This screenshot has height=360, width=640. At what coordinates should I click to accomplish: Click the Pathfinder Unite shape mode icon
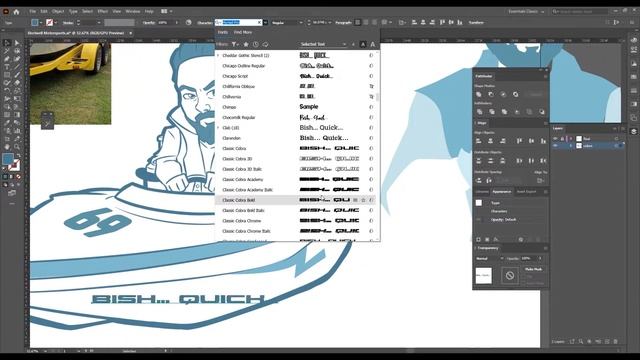479,94
